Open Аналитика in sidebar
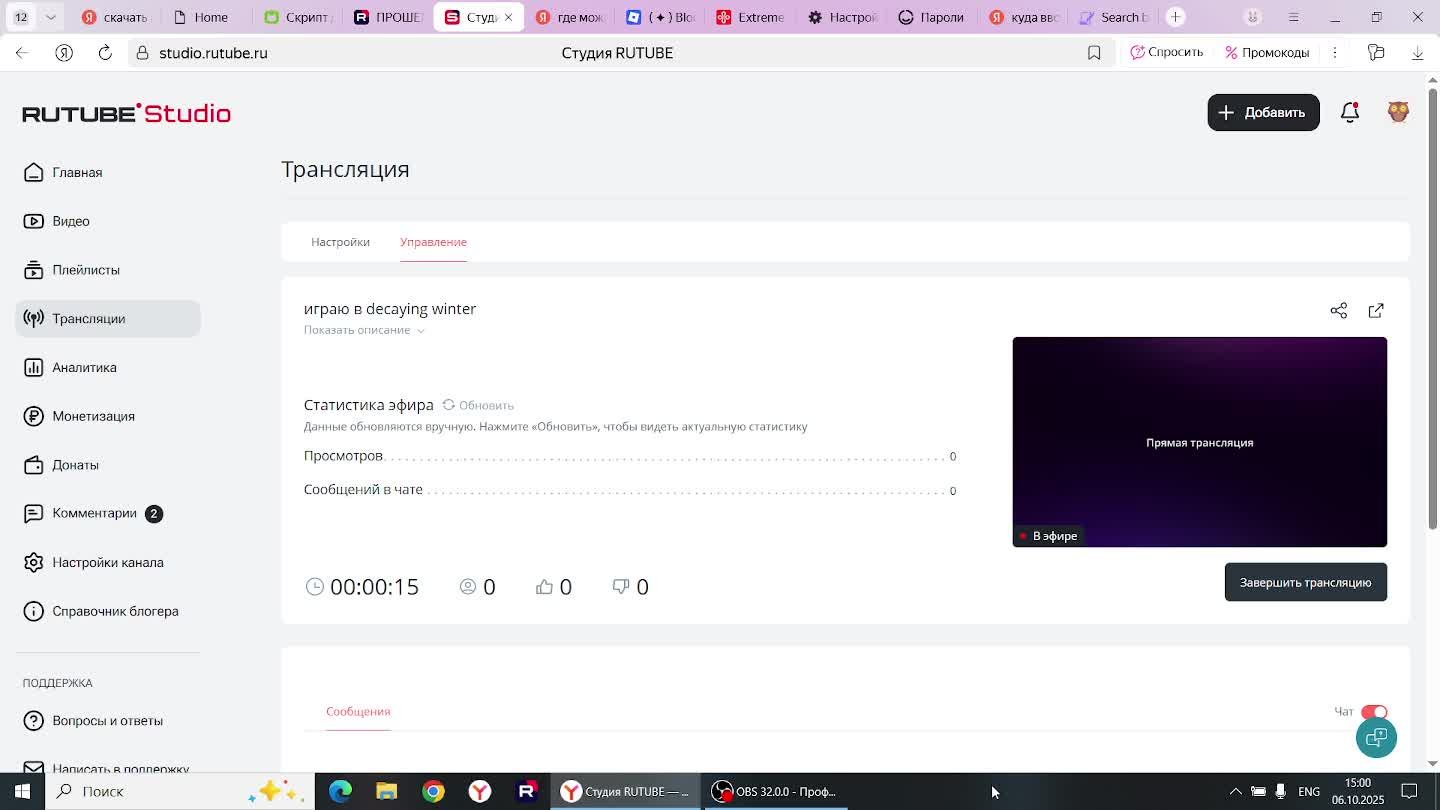 click(x=108, y=368)
